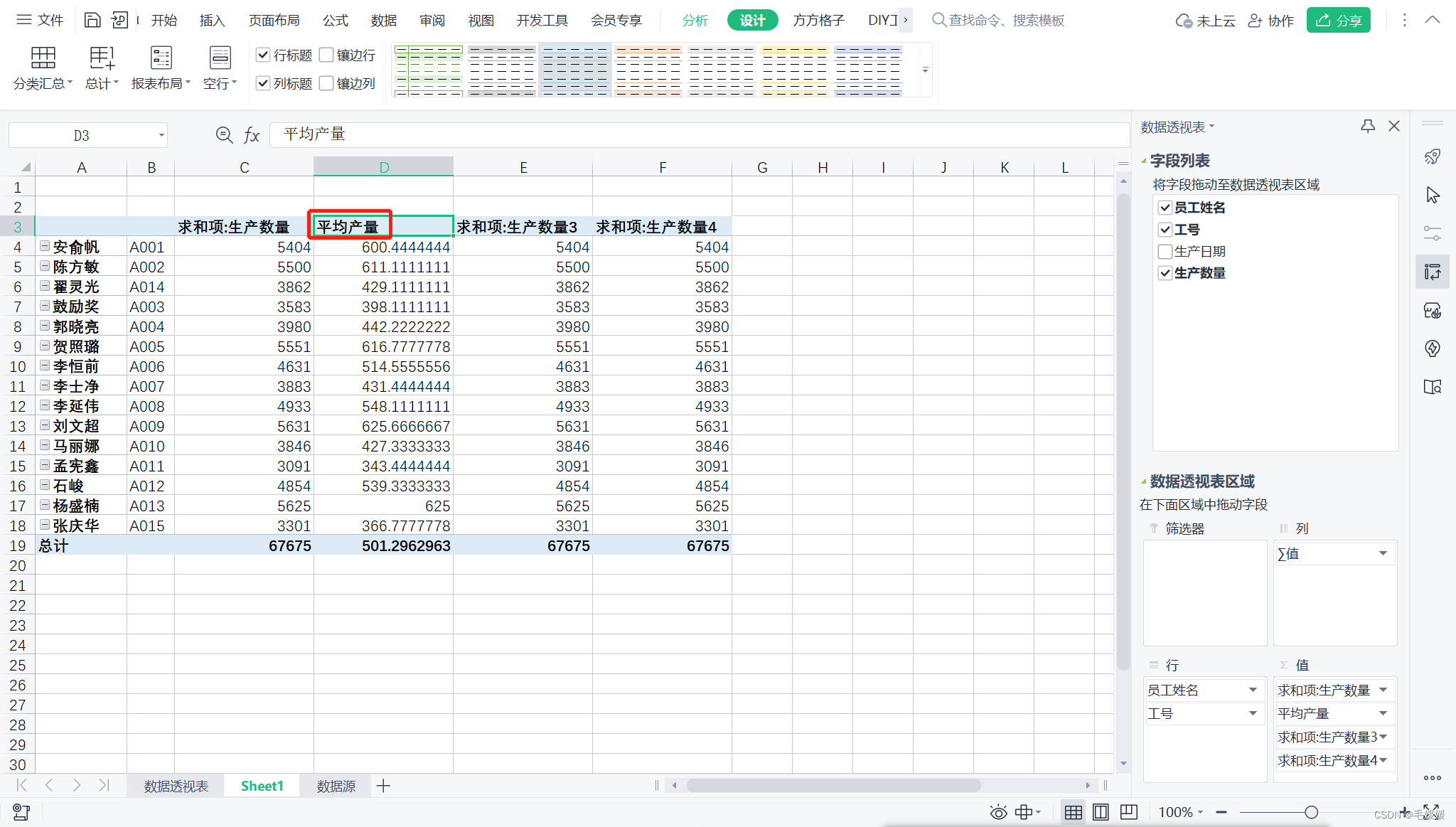Uncheck the 员工姓名 field checkbox

point(1165,208)
